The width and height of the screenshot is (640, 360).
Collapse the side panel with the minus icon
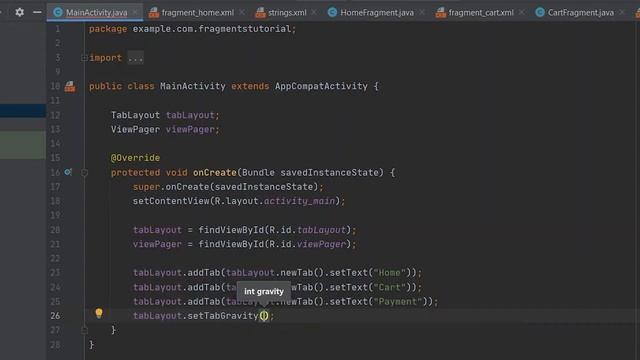click(37, 12)
